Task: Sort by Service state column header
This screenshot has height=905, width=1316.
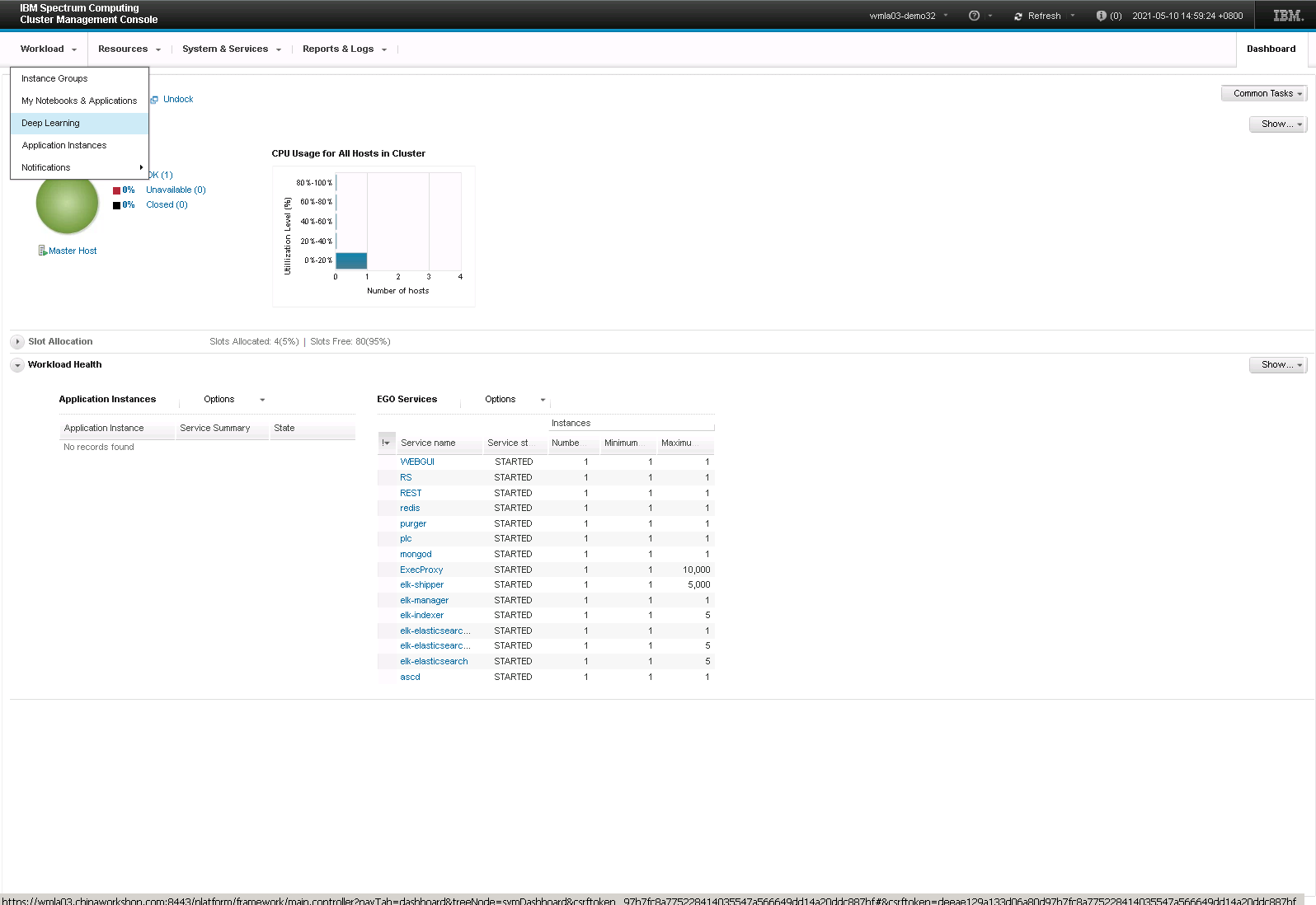Action: click(x=515, y=443)
